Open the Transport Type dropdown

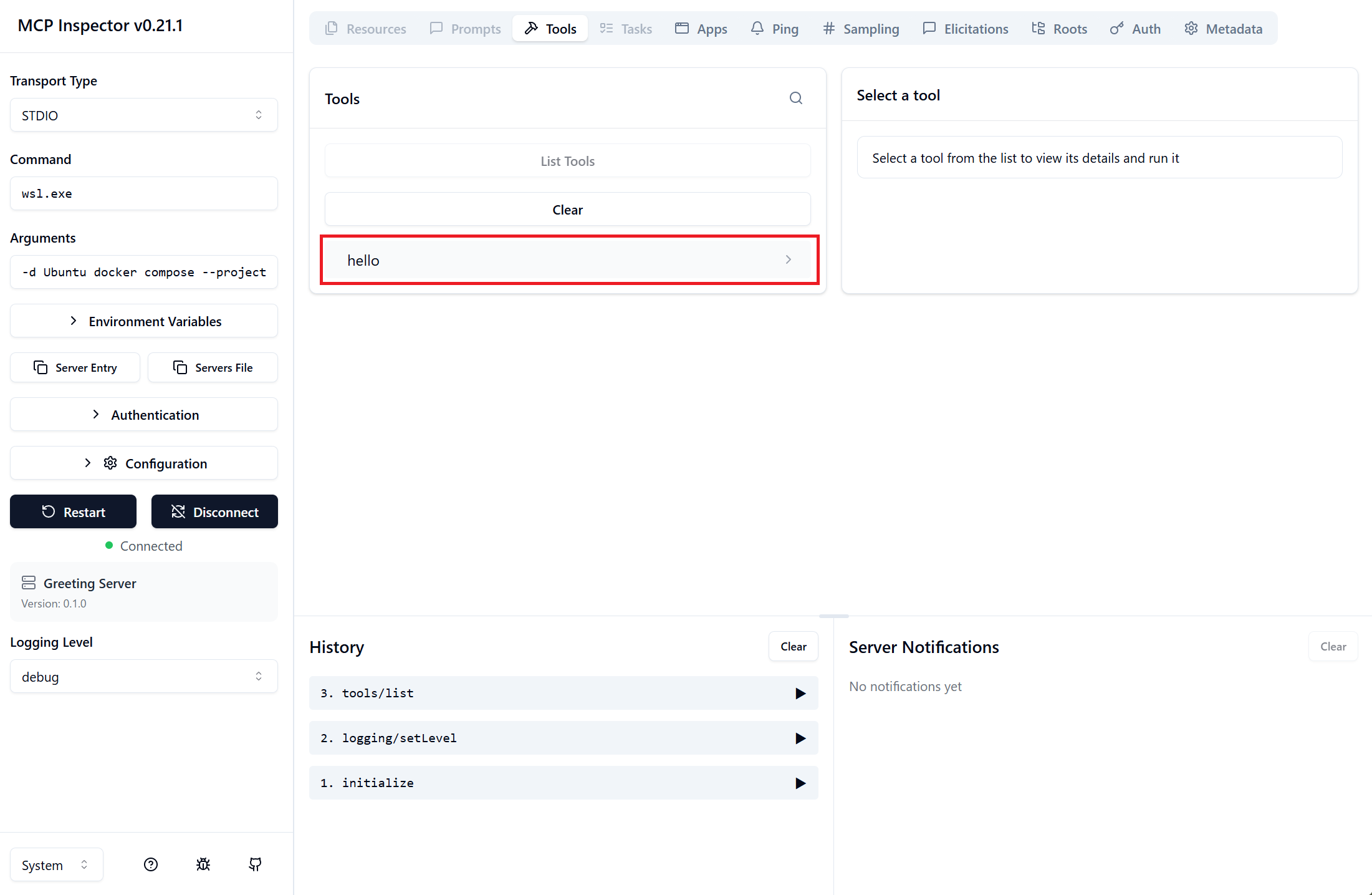point(144,115)
